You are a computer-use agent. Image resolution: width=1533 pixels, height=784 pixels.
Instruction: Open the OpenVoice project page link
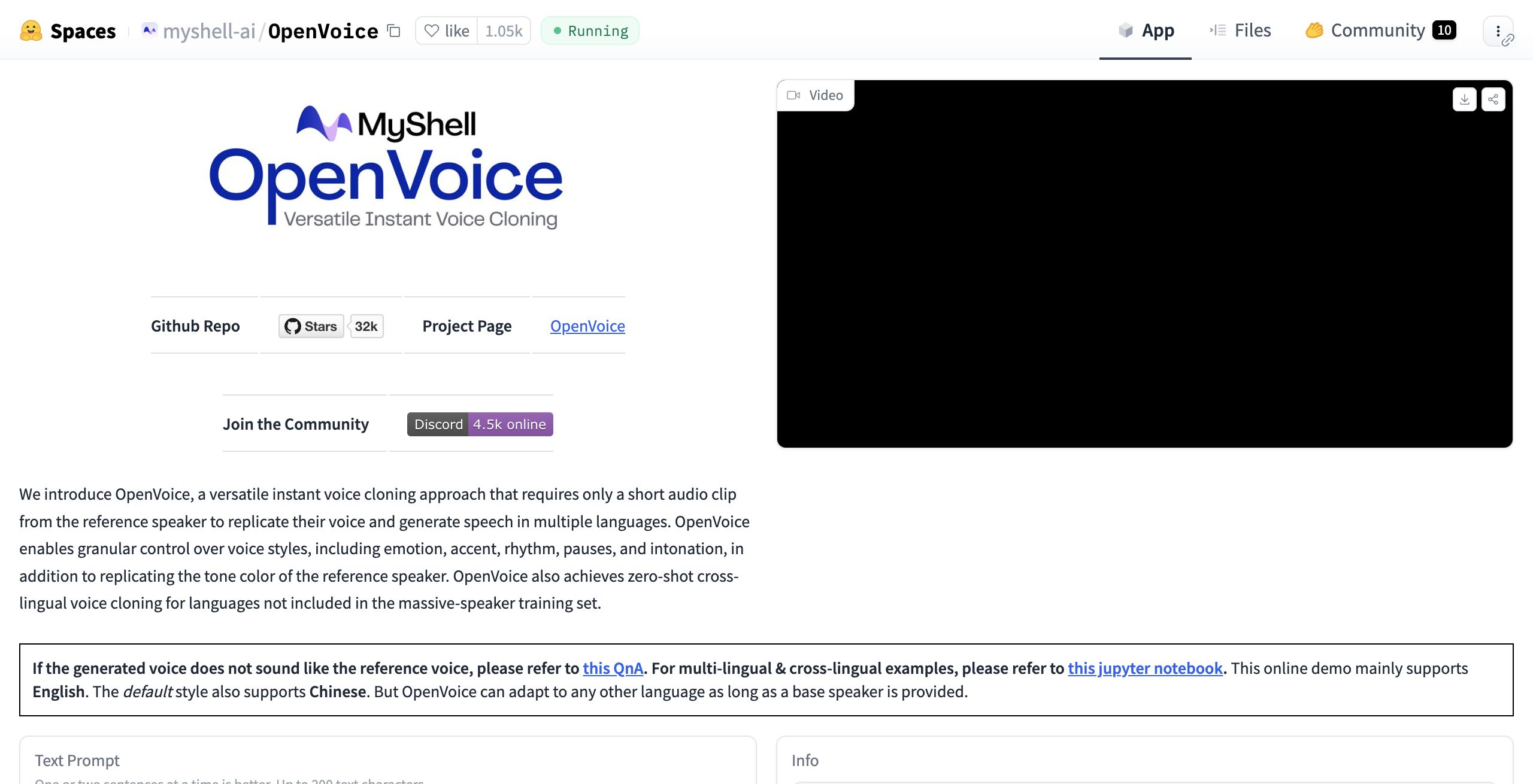(x=587, y=326)
